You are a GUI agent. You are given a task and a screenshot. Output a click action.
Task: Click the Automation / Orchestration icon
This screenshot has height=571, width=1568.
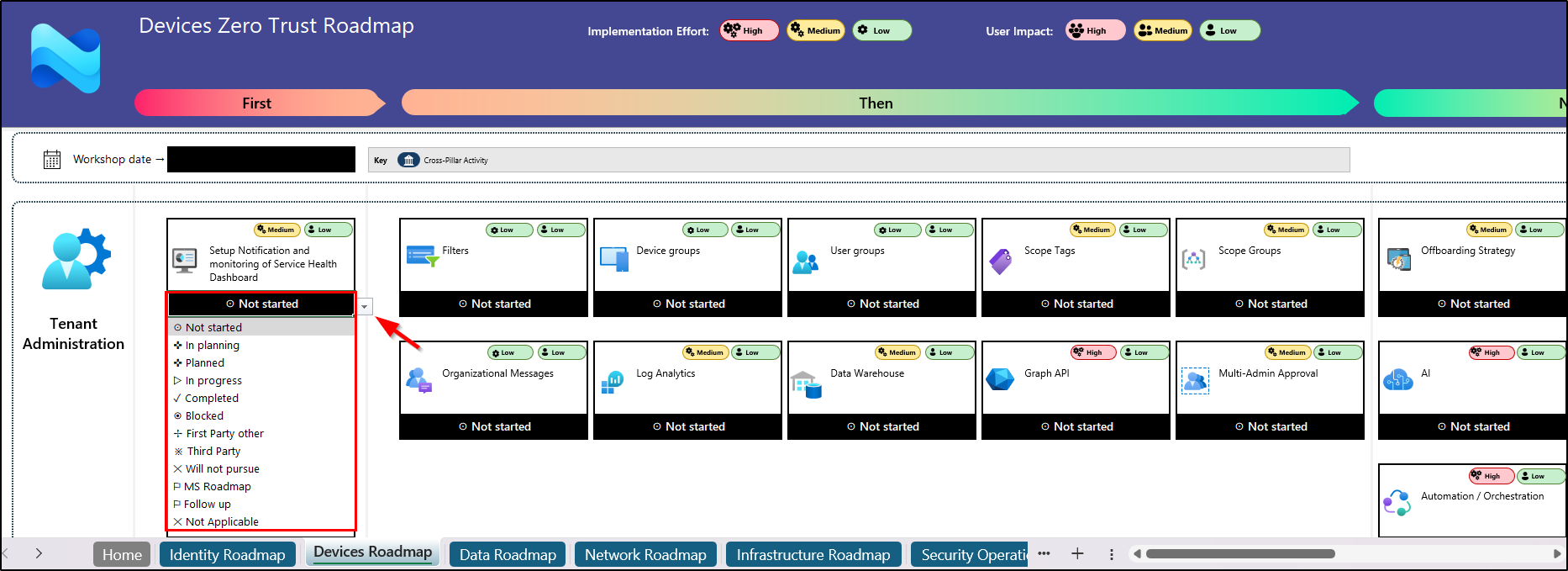(x=1397, y=503)
